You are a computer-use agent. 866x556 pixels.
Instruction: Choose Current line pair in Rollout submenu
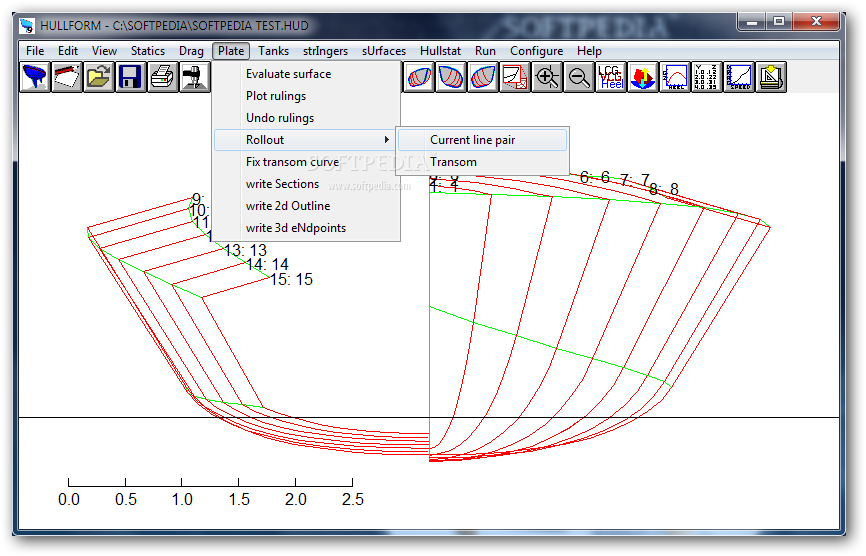click(482, 140)
